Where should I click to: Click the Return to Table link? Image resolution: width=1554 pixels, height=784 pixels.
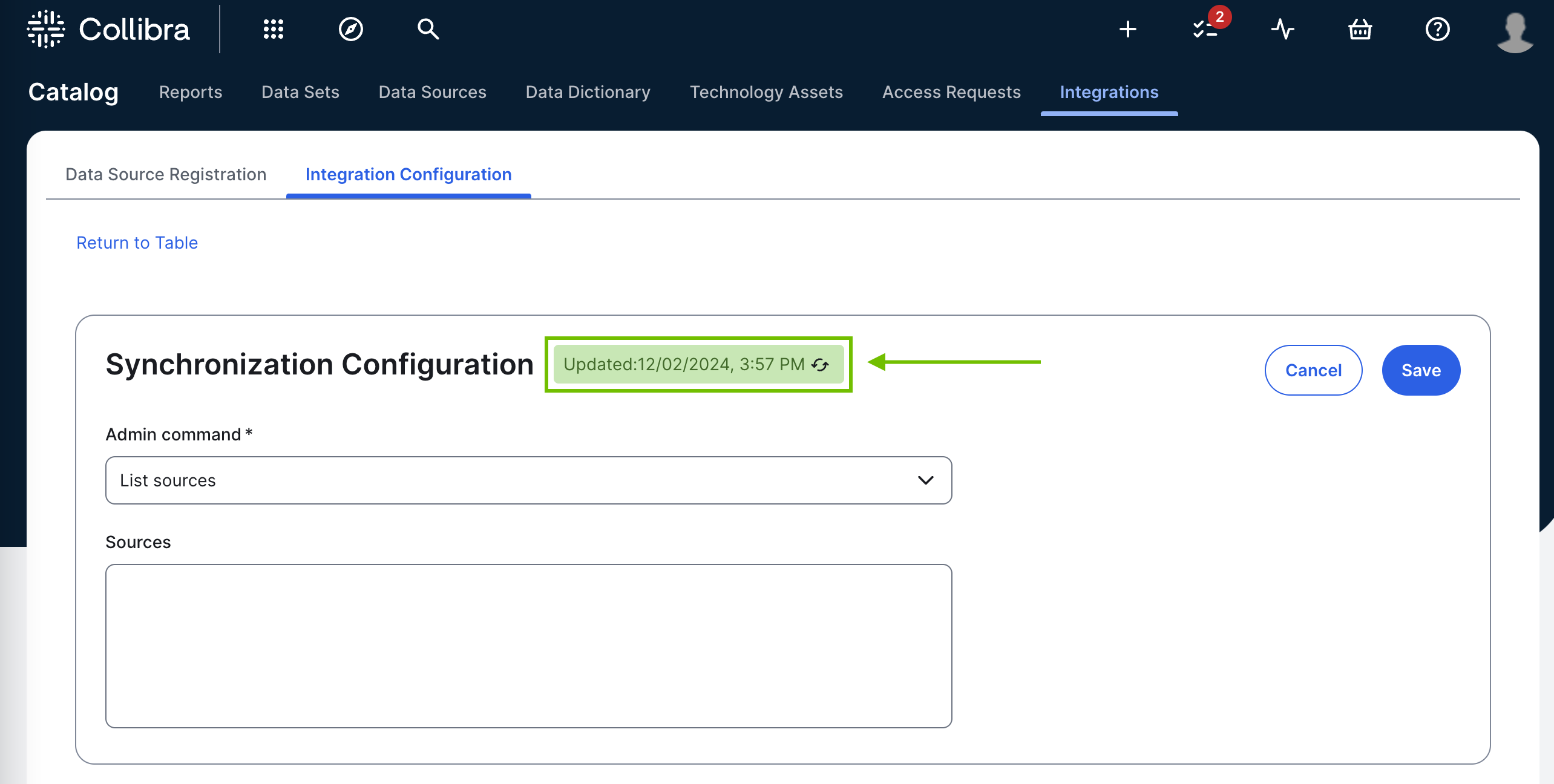click(x=137, y=243)
